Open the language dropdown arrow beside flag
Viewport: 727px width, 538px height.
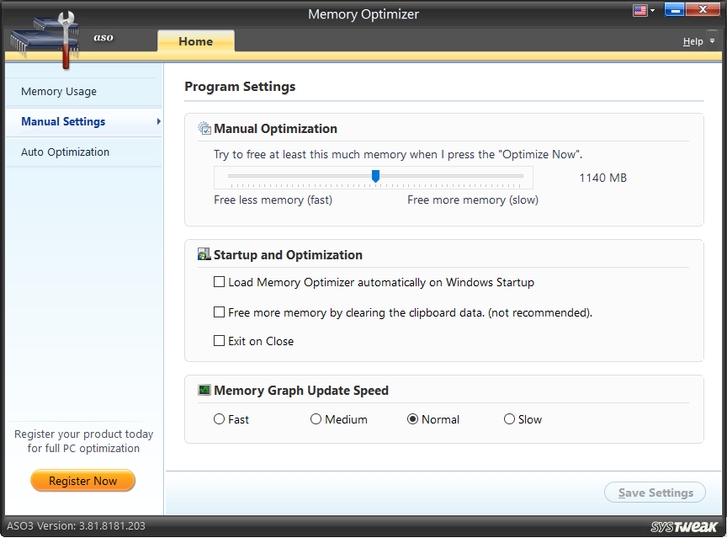(652, 10)
